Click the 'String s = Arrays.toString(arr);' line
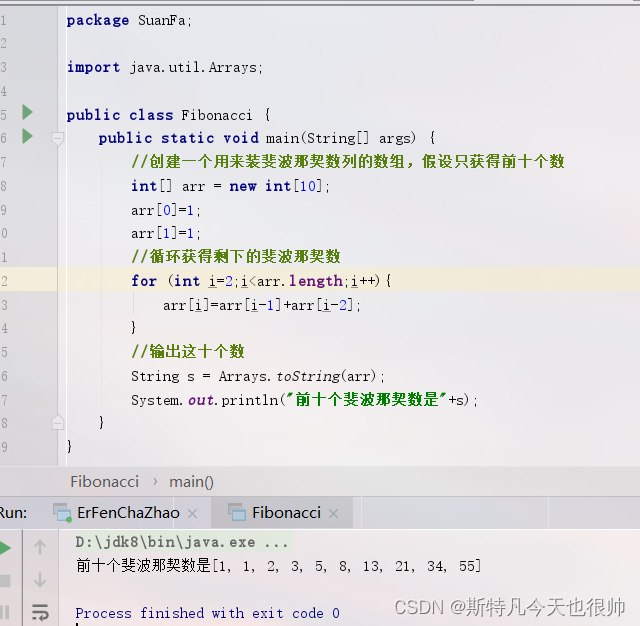 258,376
